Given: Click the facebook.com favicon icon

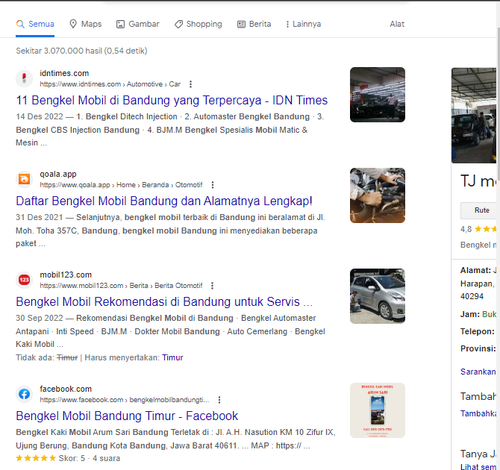Looking at the screenshot, I should coord(24,394).
